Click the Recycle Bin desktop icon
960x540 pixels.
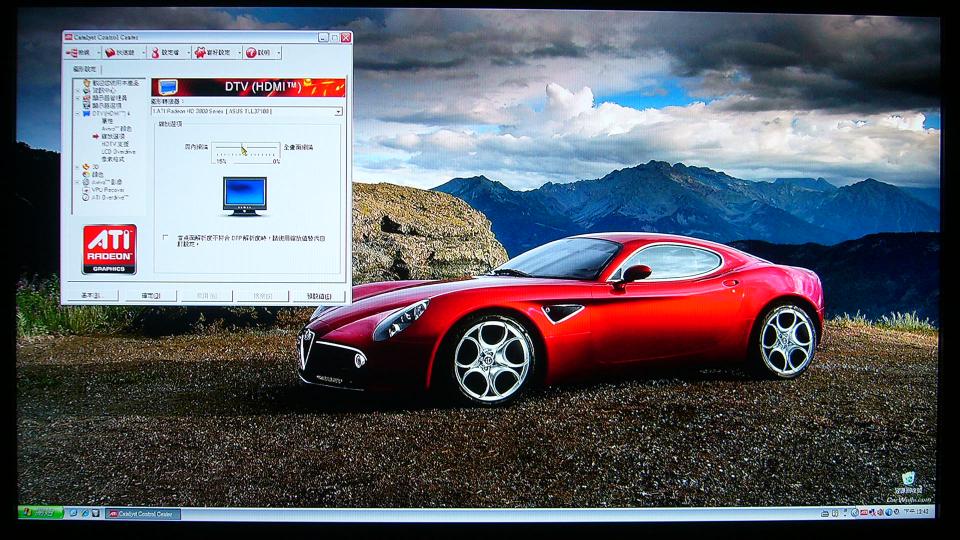tap(908, 480)
